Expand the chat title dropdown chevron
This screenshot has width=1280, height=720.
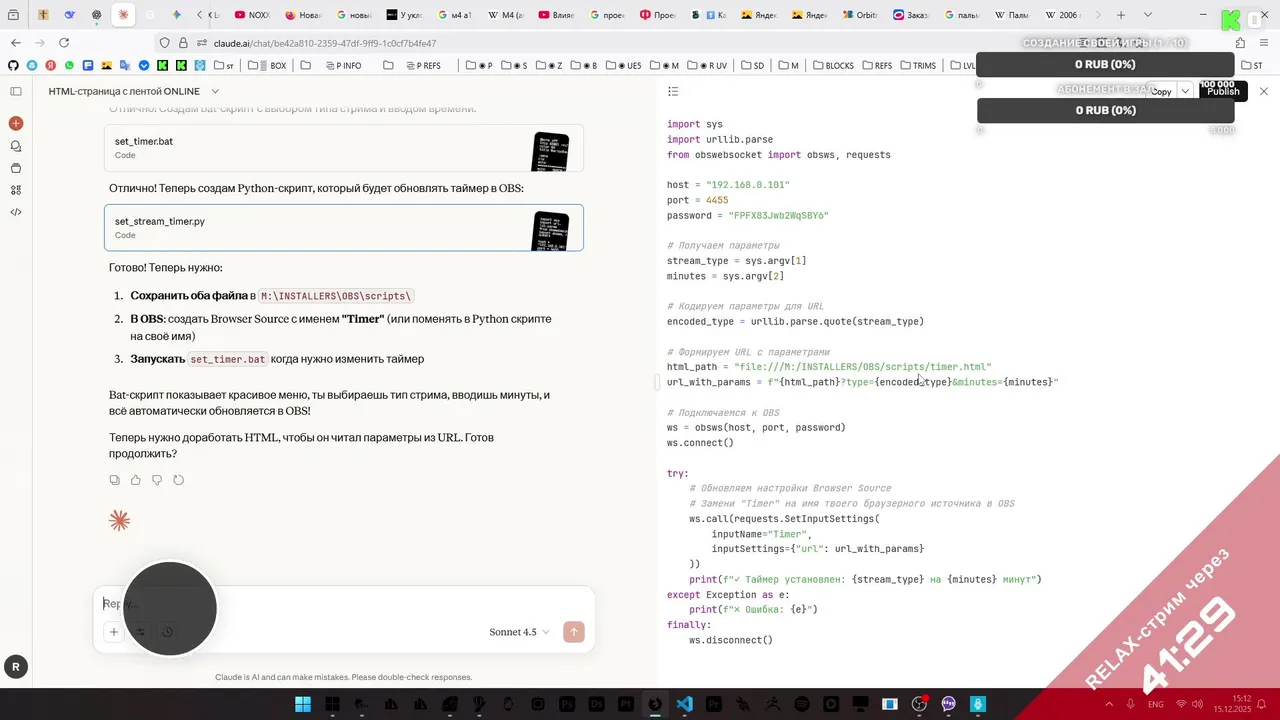pyautogui.click(x=215, y=91)
